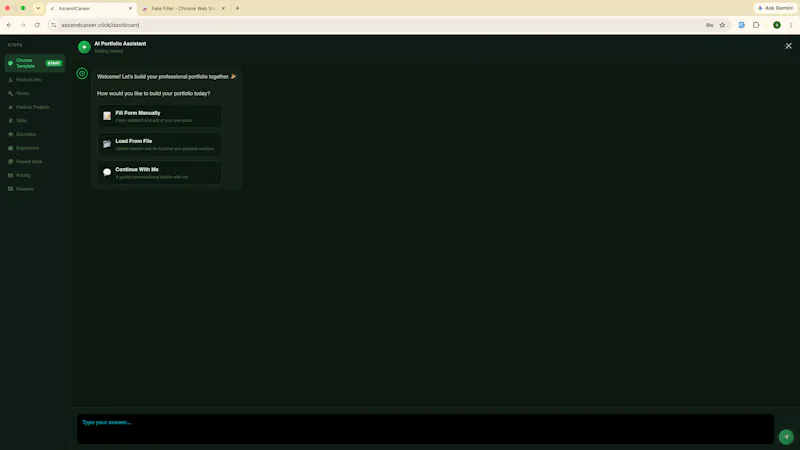Click the address bar URL
This screenshot has height=450, width=800.
pyautogui.click(x=101, y=25)
